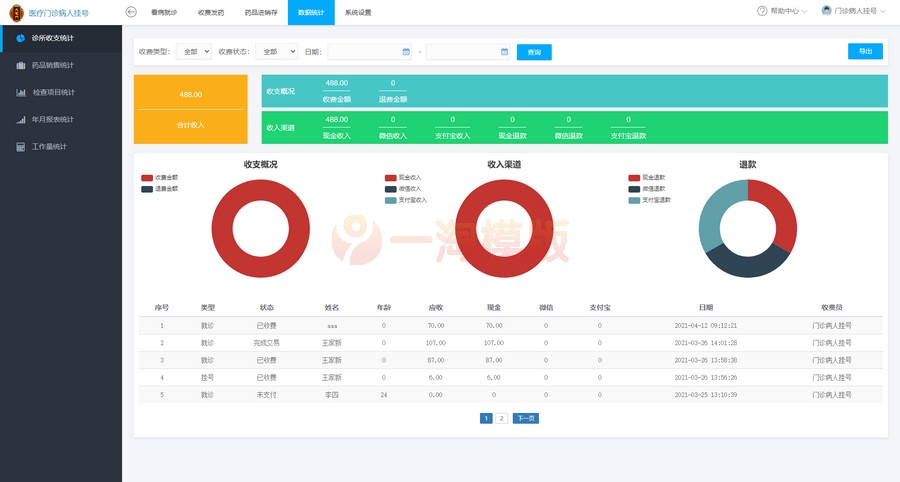Toggle 微信退款 legend in 退款 chart
This screenshot has width=900, height=482.
[647, 189]
